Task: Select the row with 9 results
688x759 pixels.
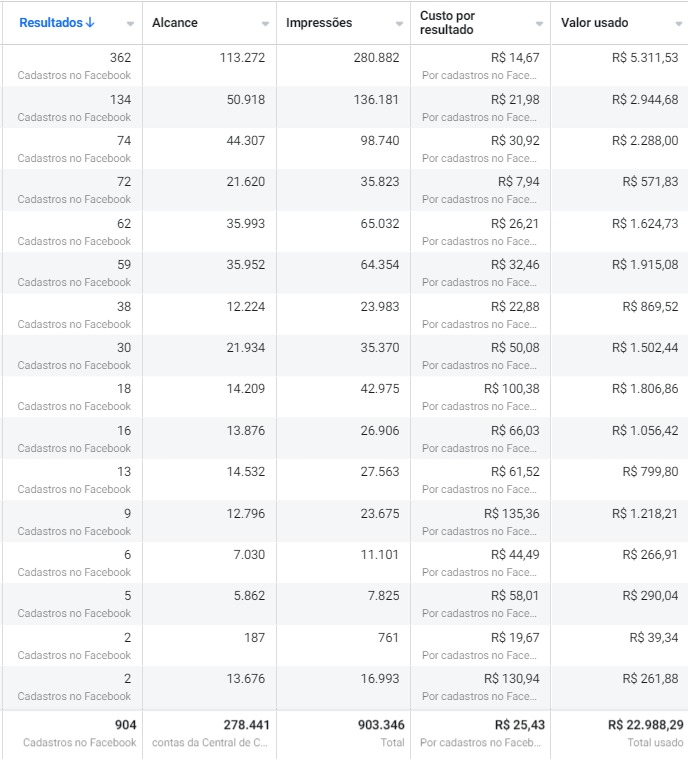Action: pos(344,522)
